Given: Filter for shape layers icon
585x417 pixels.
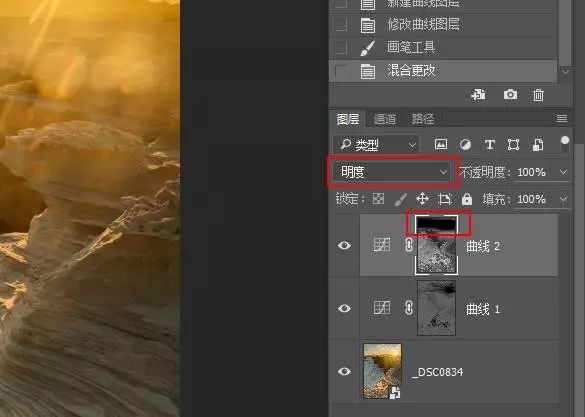Looking at the screenshot, I should (513, 144).
